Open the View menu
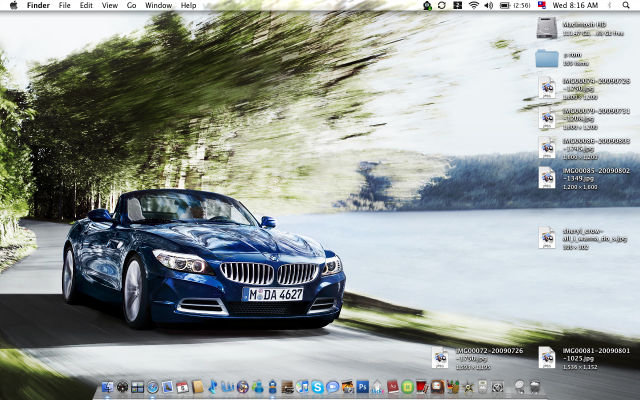Image resolution: width=640 pixels, height=400 pixels. coord(109,5)
